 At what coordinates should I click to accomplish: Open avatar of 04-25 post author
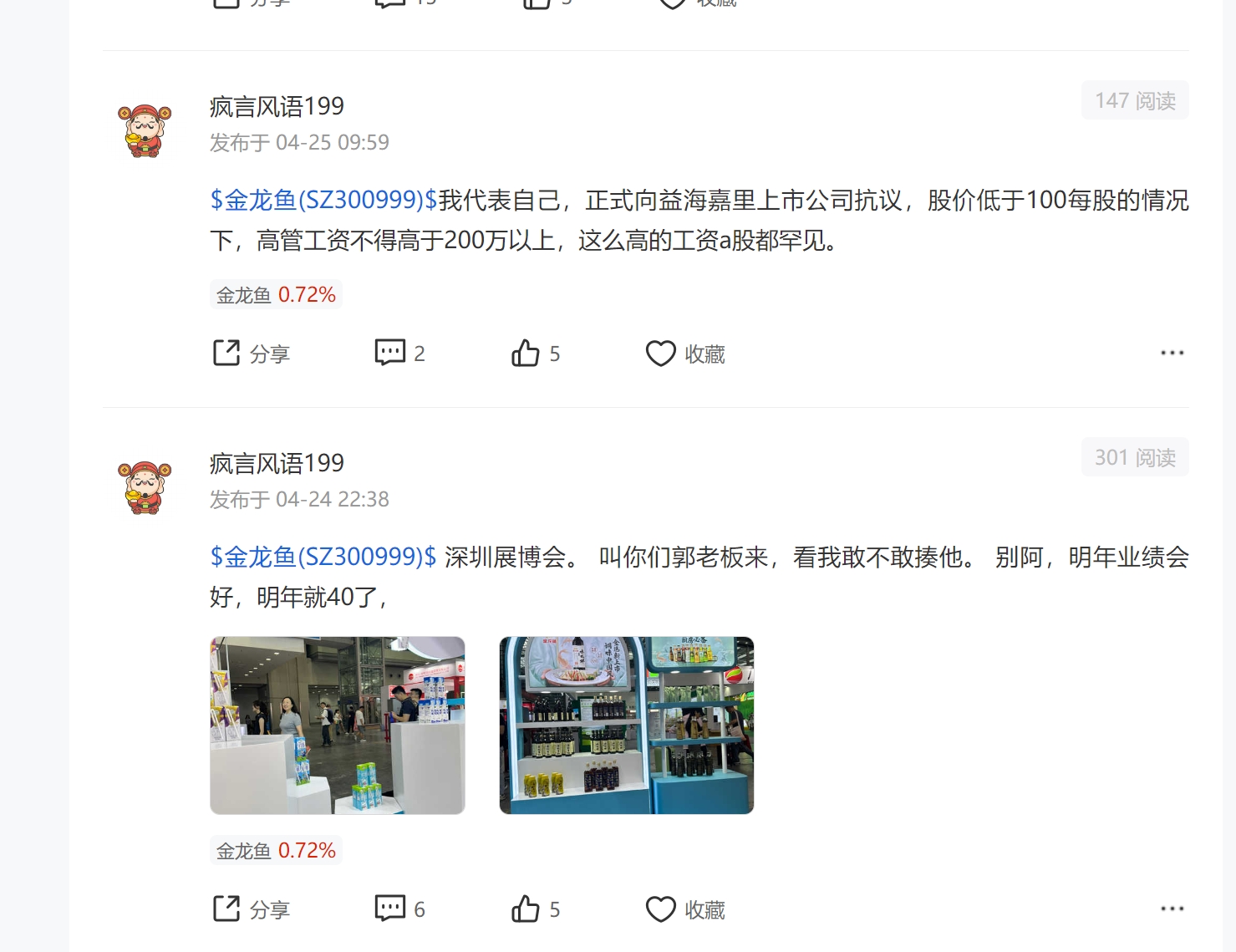pyautogui.click(x=145, y=131)
